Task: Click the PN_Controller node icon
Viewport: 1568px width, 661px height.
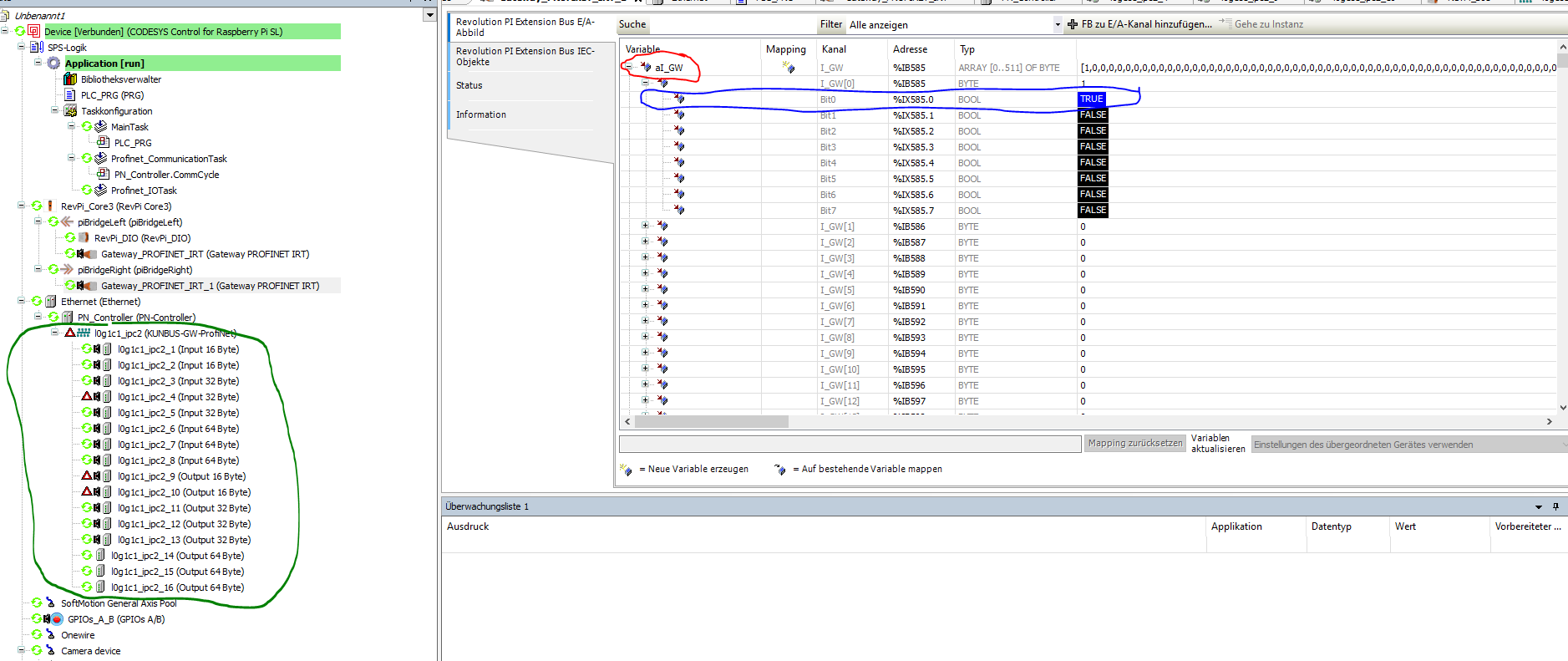Action: click(x=68, y=318)
